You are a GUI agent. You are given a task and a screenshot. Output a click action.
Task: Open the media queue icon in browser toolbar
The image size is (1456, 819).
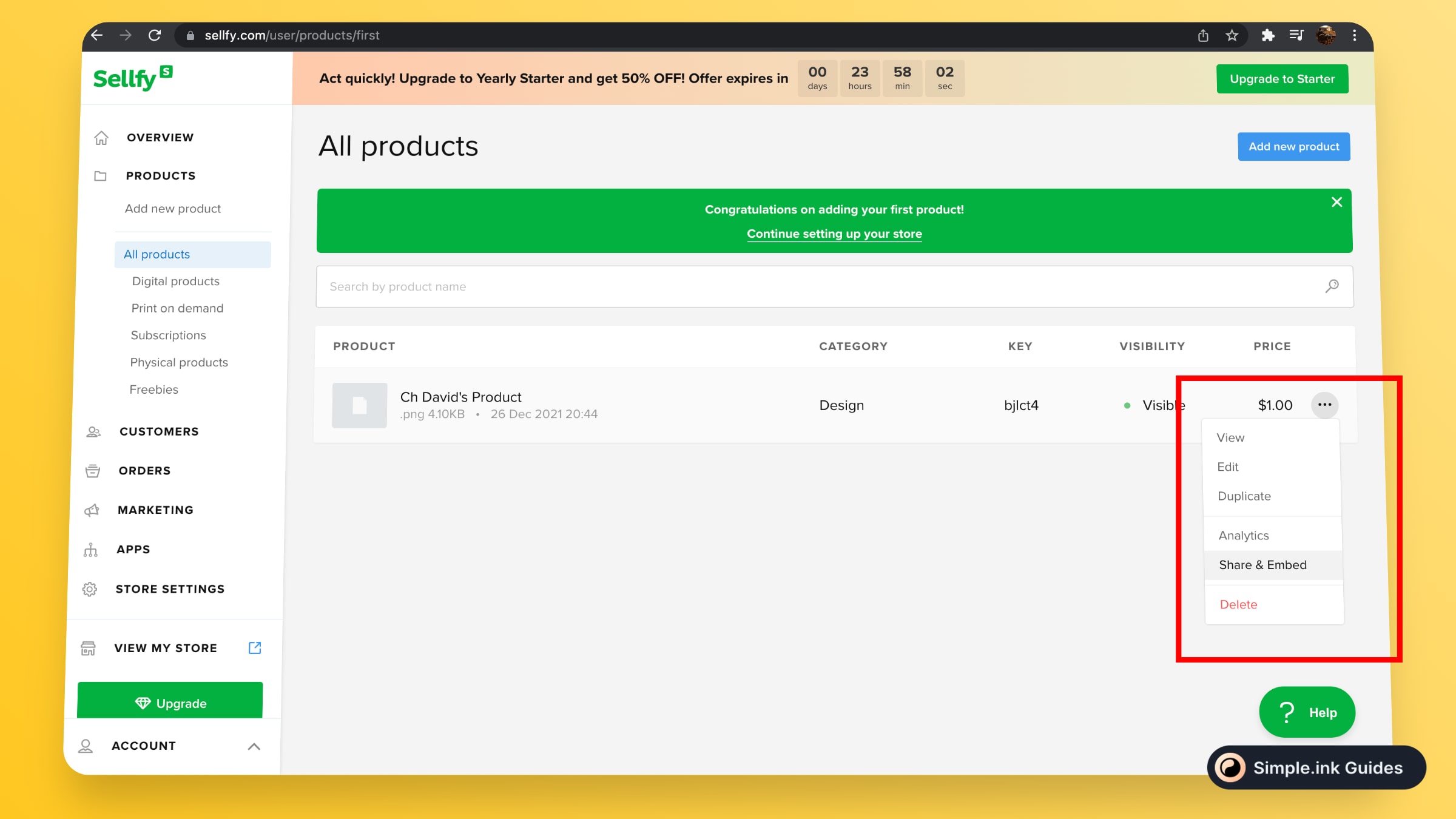tap(1296, 35)
